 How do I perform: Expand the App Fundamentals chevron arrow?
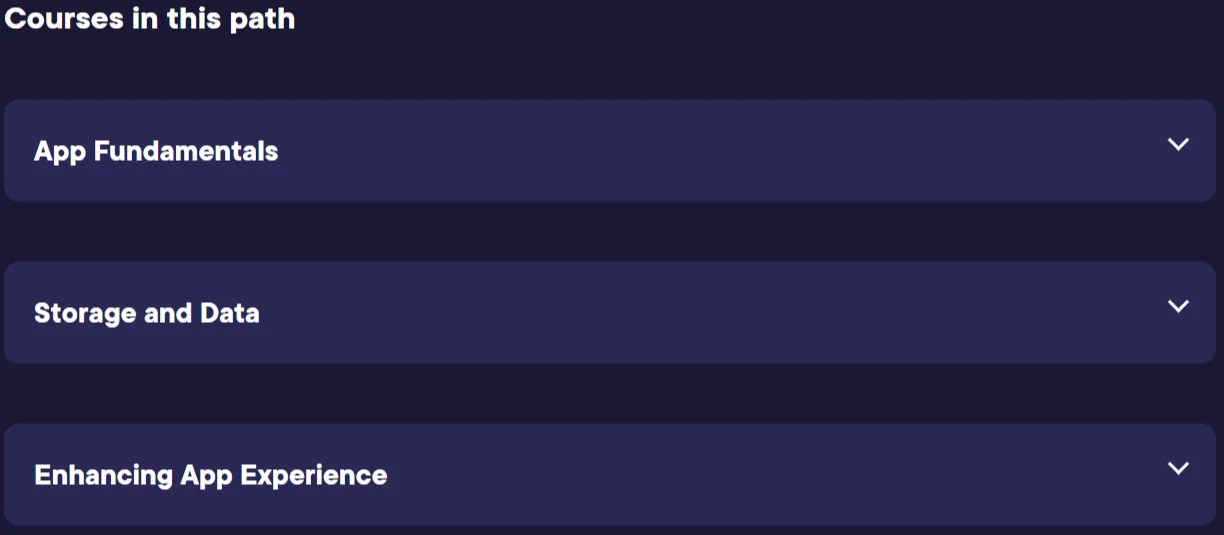tap(1178, 144)
